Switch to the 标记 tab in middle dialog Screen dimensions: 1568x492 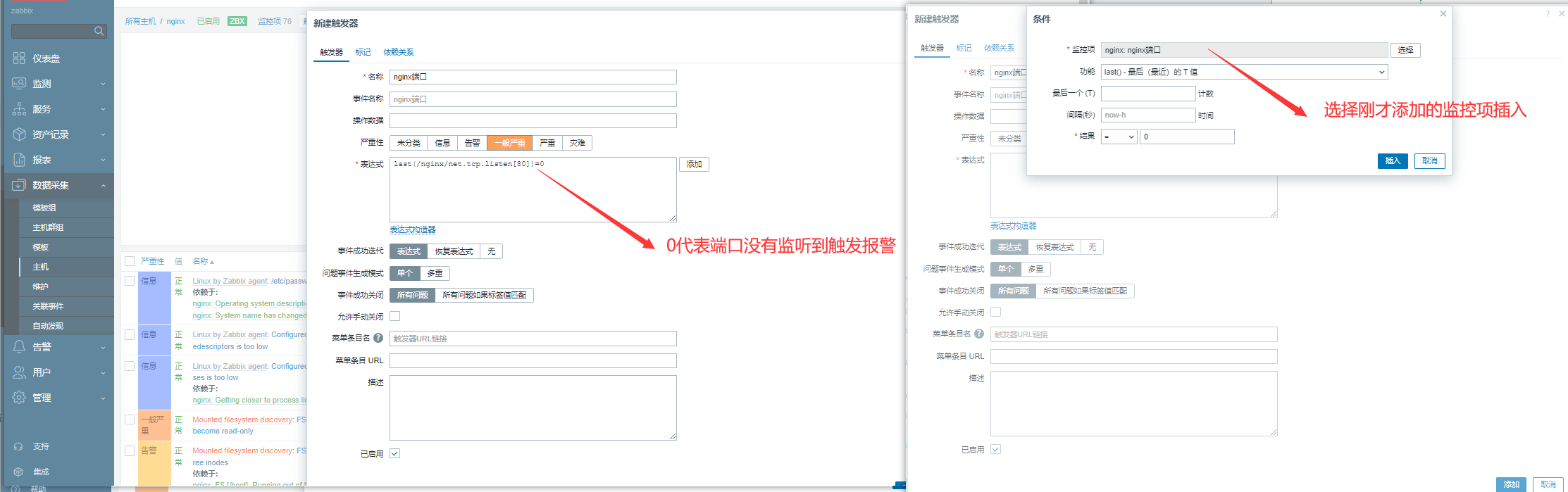coord(363,52)
